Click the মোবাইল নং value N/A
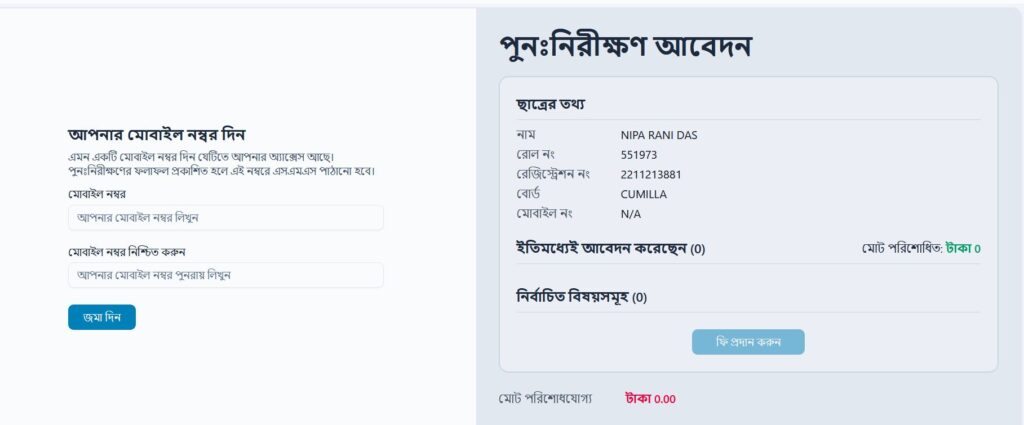 pos(630,214)
